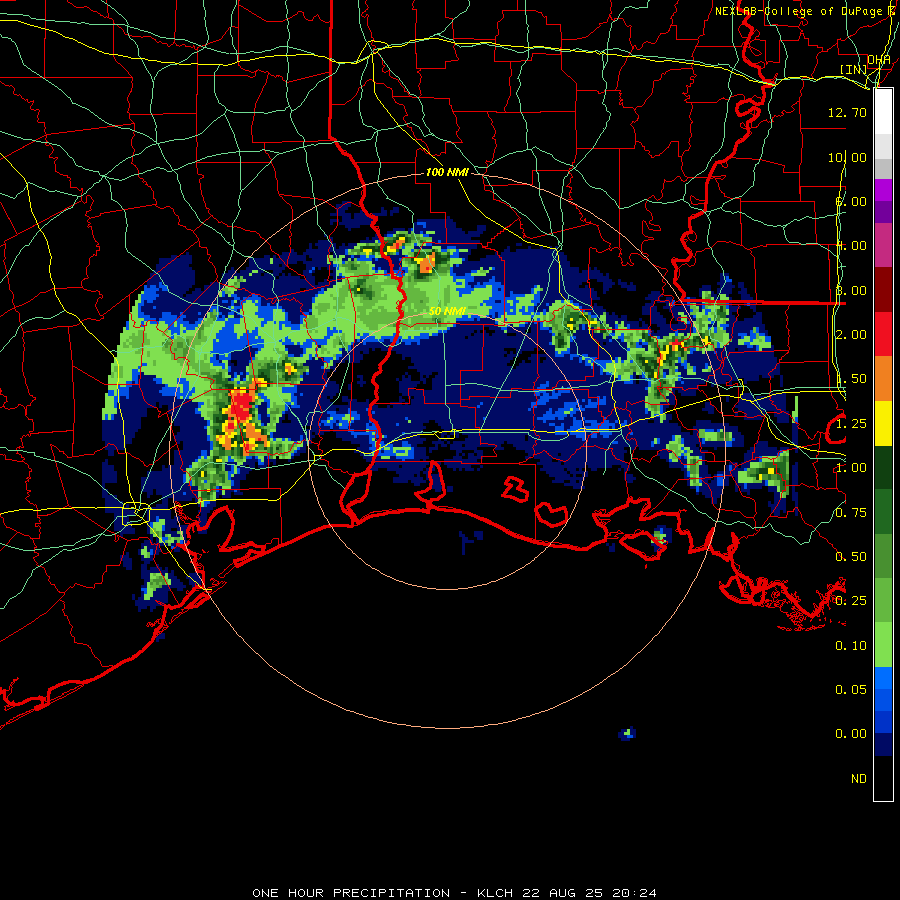
Task: Select the bright blue legend color band
Action: [883, 678]
